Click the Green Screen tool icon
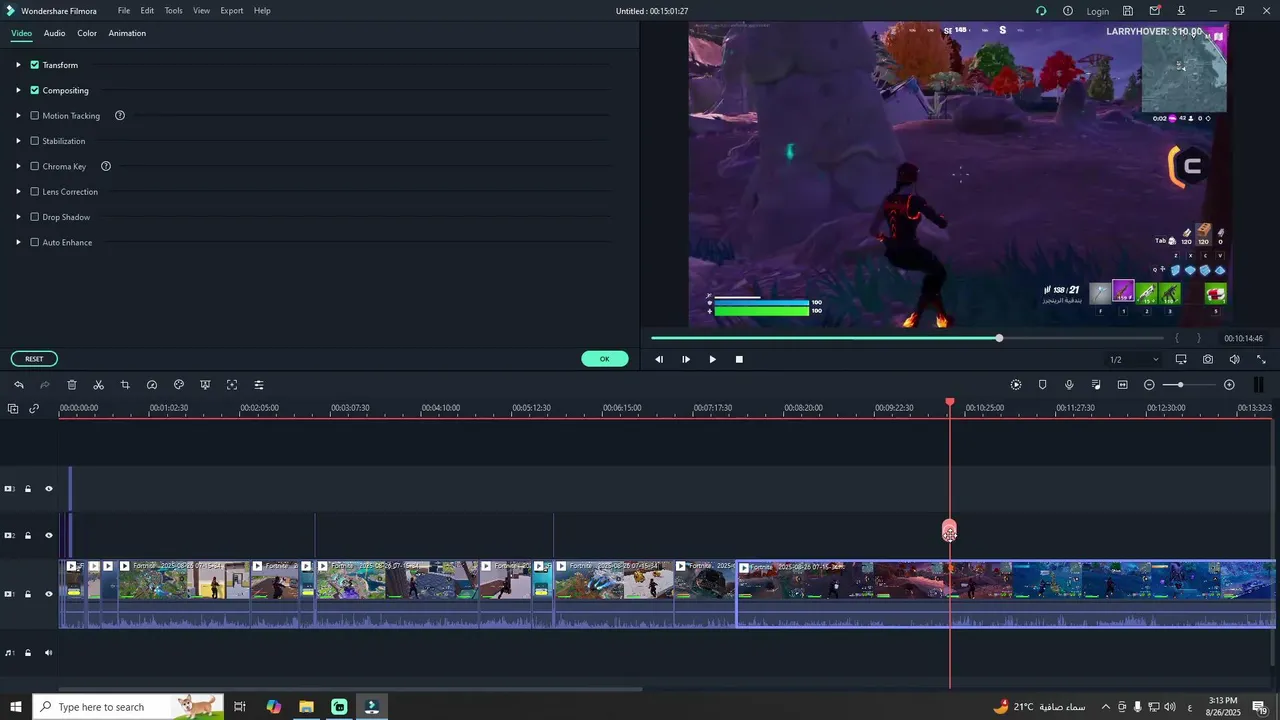This screenshot has height=720, width=1280. pos(205,385)
